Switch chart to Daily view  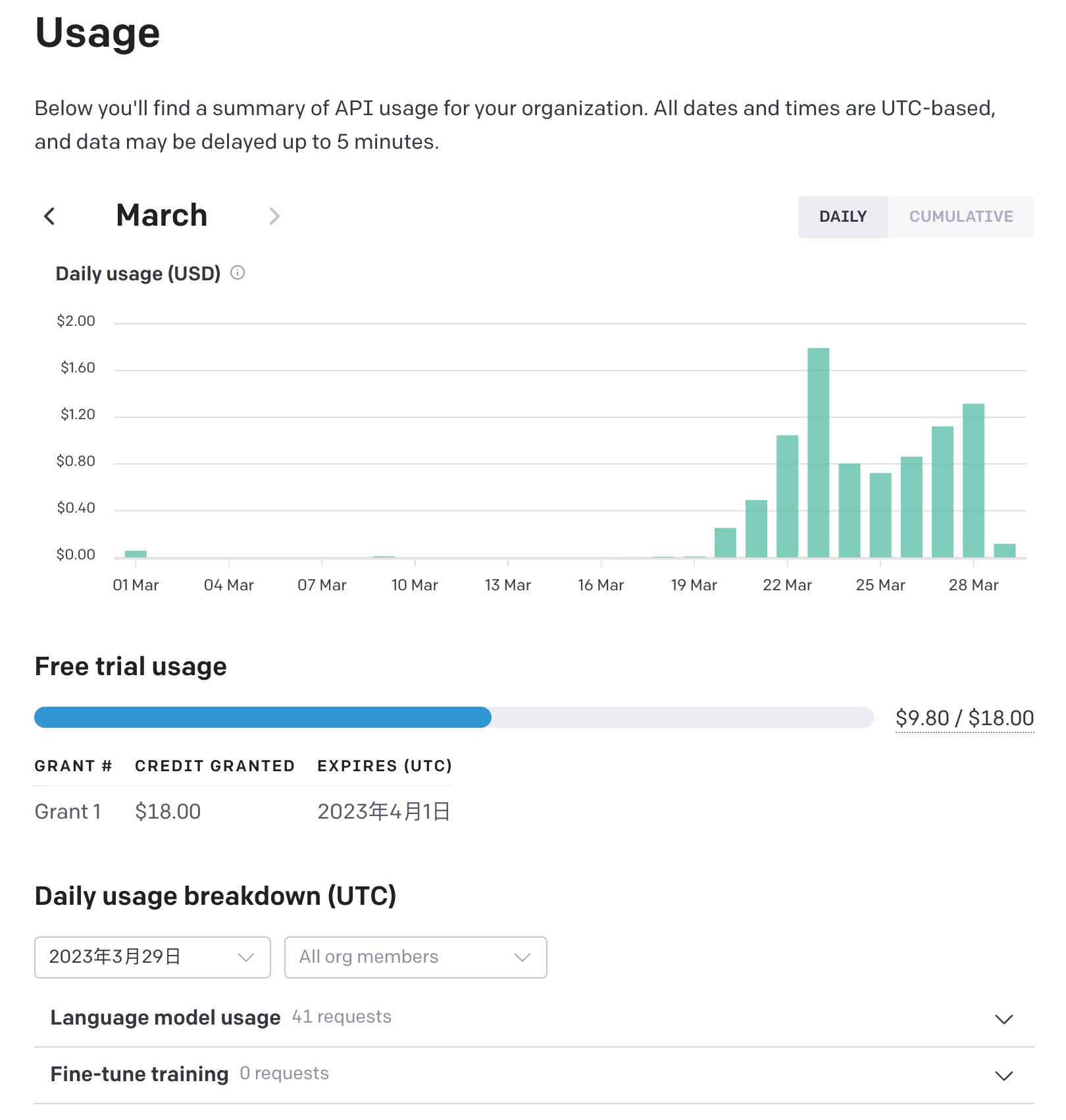(842, 216)
